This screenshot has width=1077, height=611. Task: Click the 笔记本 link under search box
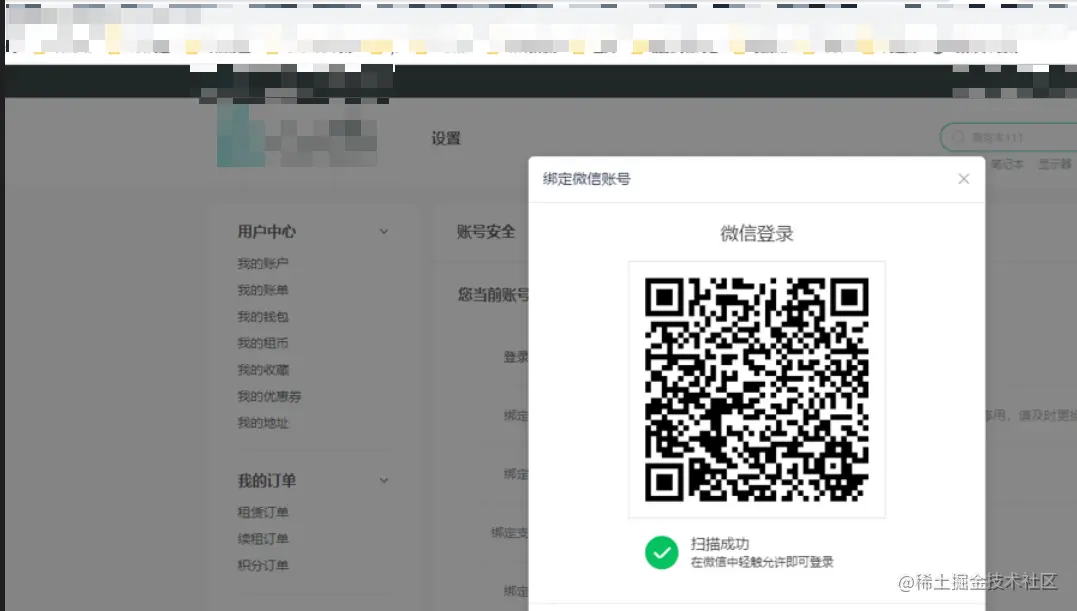(1007, 164)
